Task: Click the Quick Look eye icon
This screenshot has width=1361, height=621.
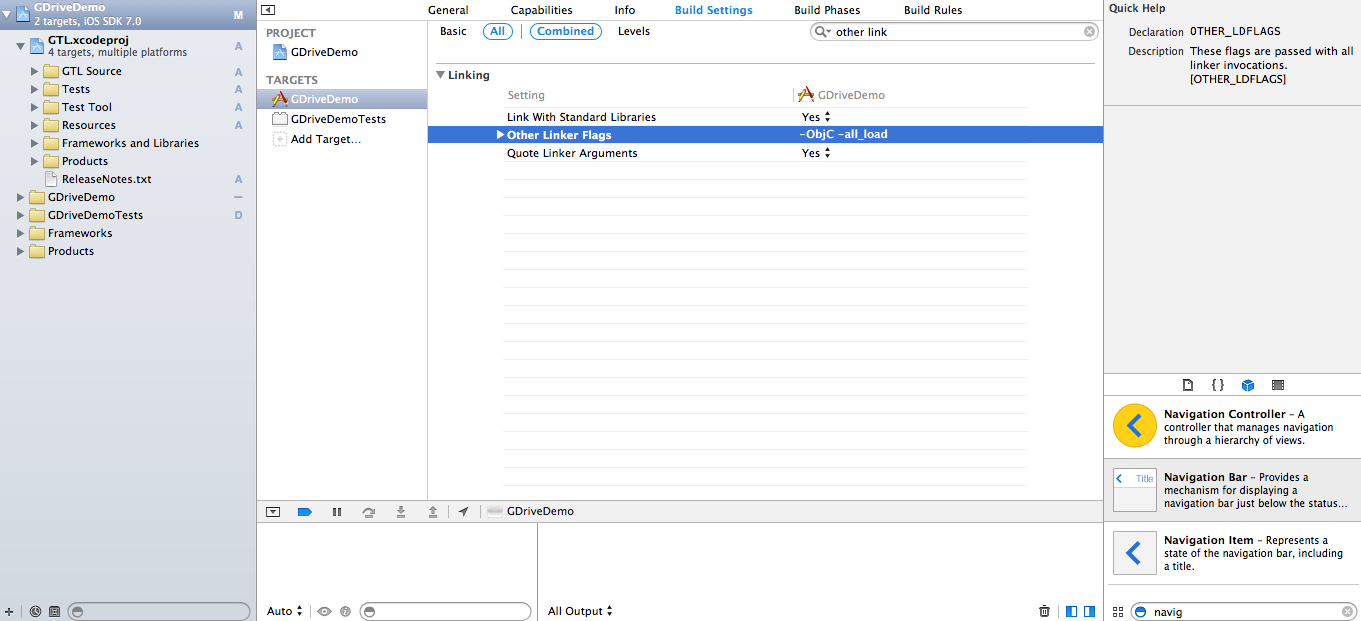Action: [x=325, y=611]
